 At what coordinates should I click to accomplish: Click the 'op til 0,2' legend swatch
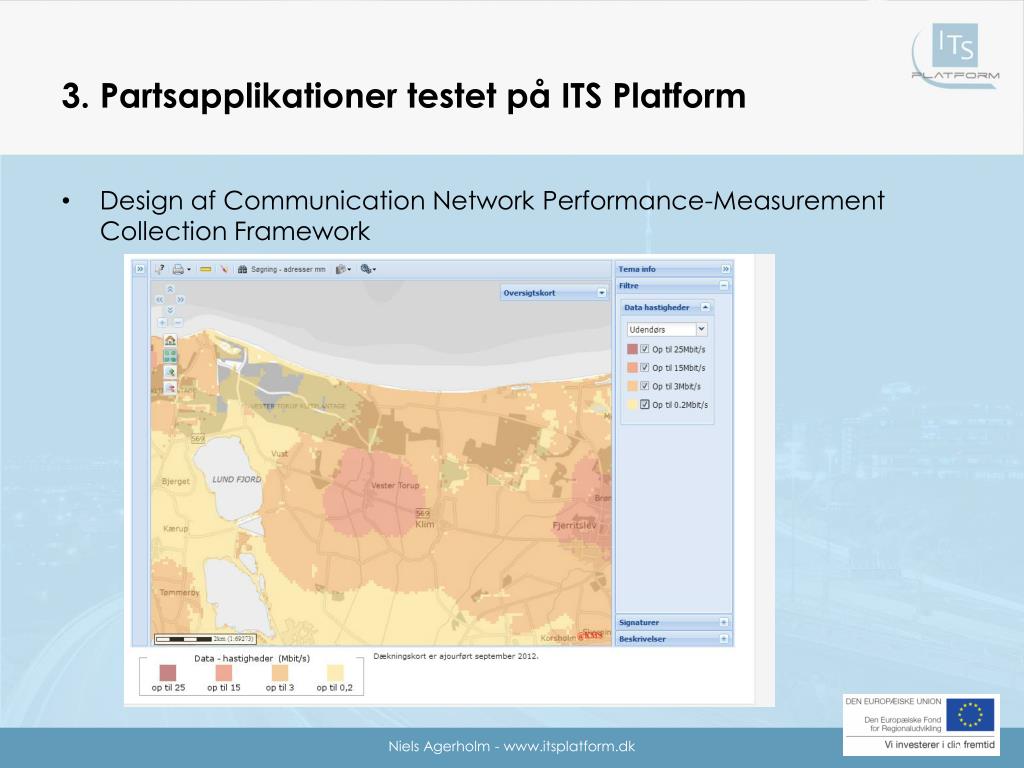[x=334, y=673]
